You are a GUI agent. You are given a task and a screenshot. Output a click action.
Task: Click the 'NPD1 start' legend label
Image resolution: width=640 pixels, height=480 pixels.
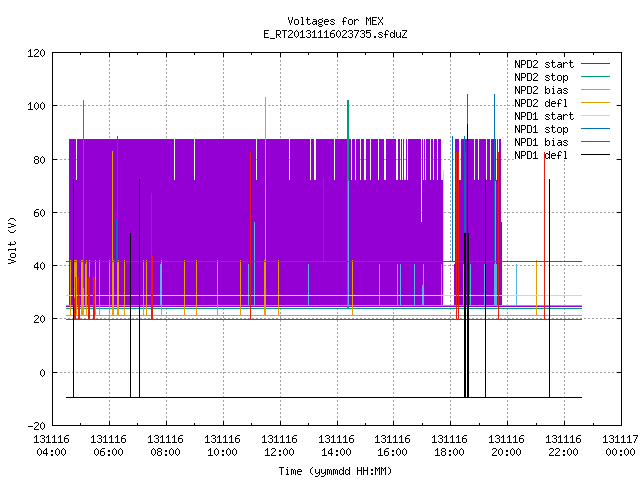pos(544,116)
